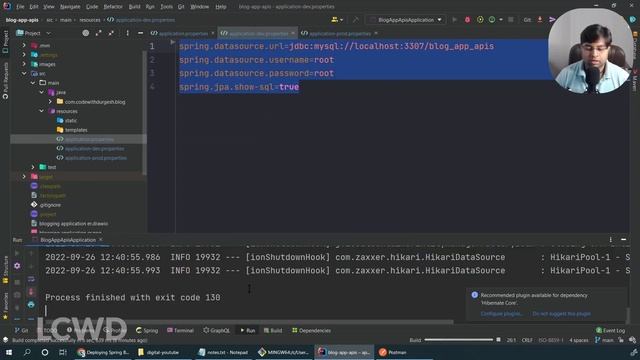Viewport: 640px width, 360px height.
Task: Open the Pull Requests side tab
Action: coord(5,80)
